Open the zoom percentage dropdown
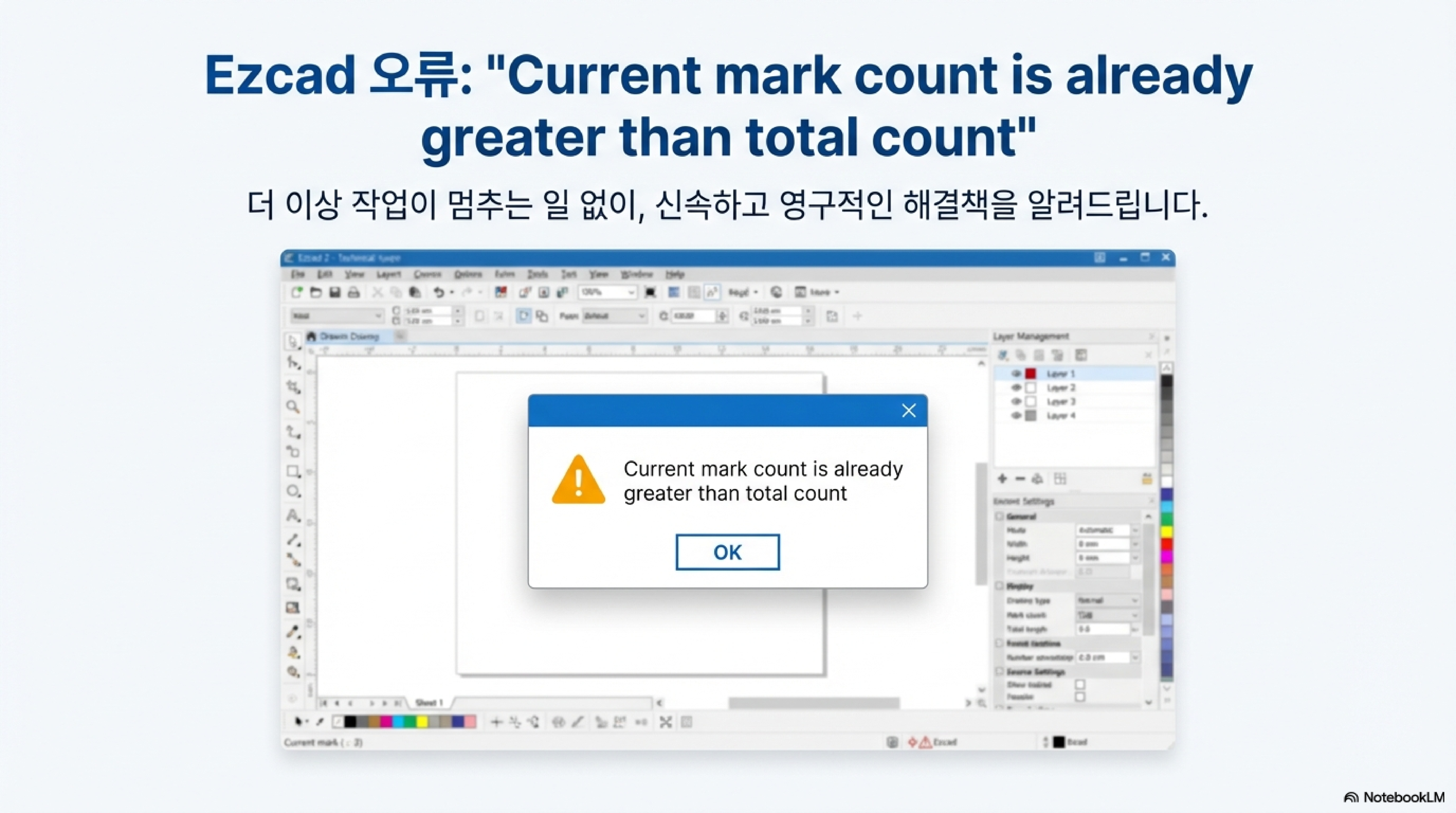1456x813 pixels. pos(631,292)
